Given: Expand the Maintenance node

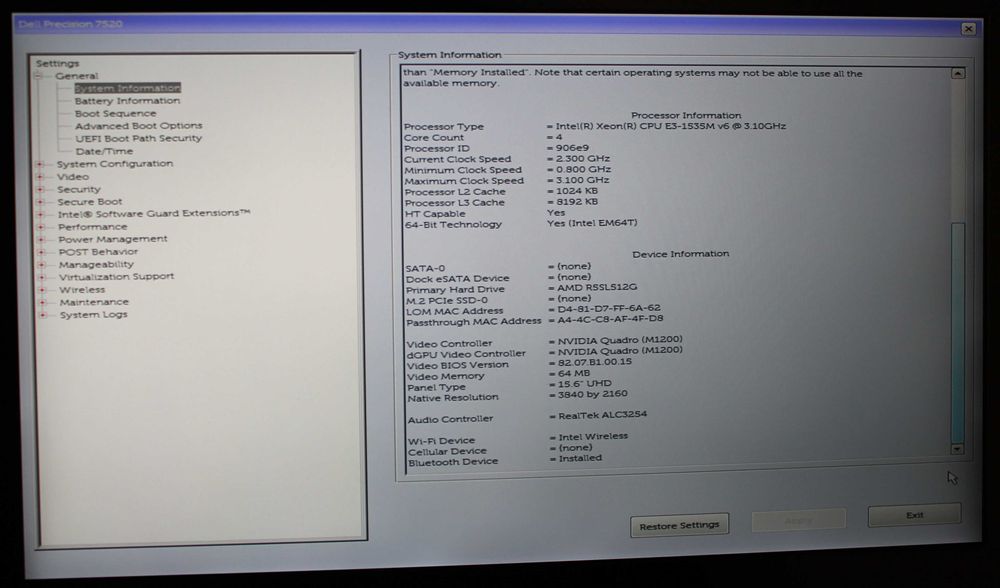Looking at the screenshot, I should pyautogui.click(x=43, y=302).
